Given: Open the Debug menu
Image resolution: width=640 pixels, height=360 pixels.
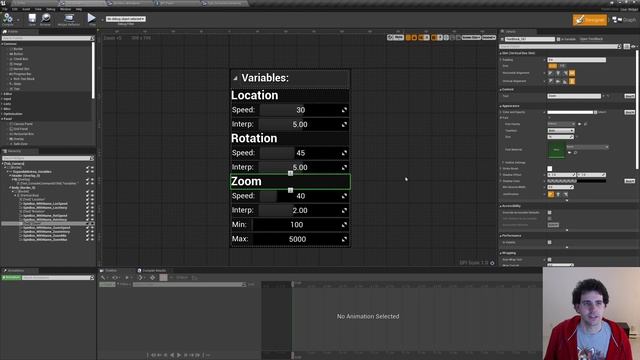Looking at the screenshot, I should click(51, 9).
